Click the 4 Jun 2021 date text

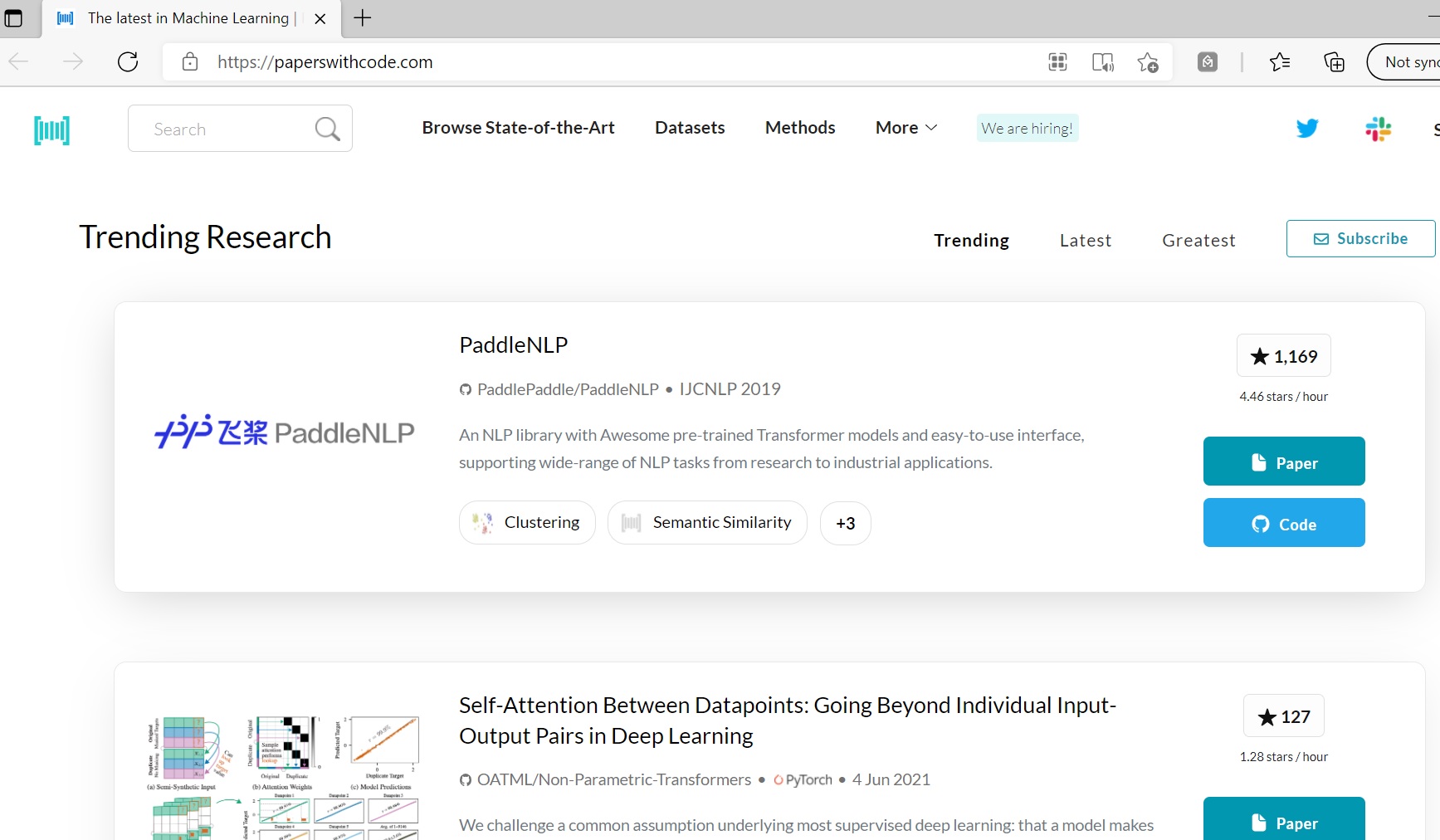(x=891, y=780)
